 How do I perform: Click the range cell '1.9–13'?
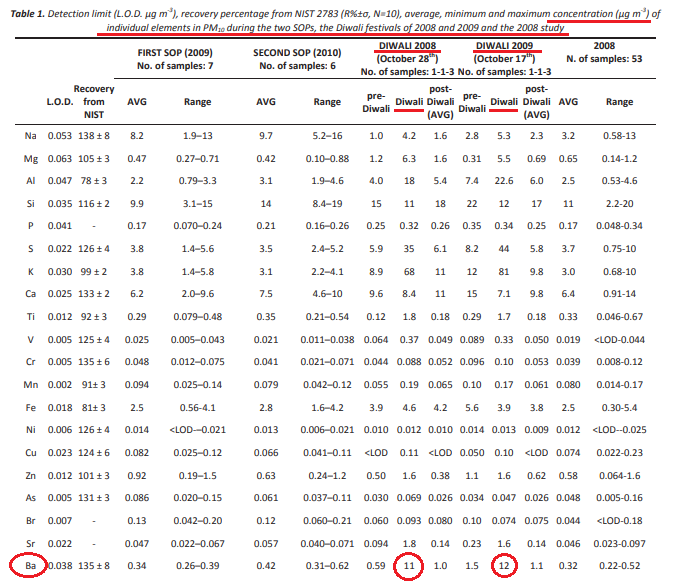[197, 136]
